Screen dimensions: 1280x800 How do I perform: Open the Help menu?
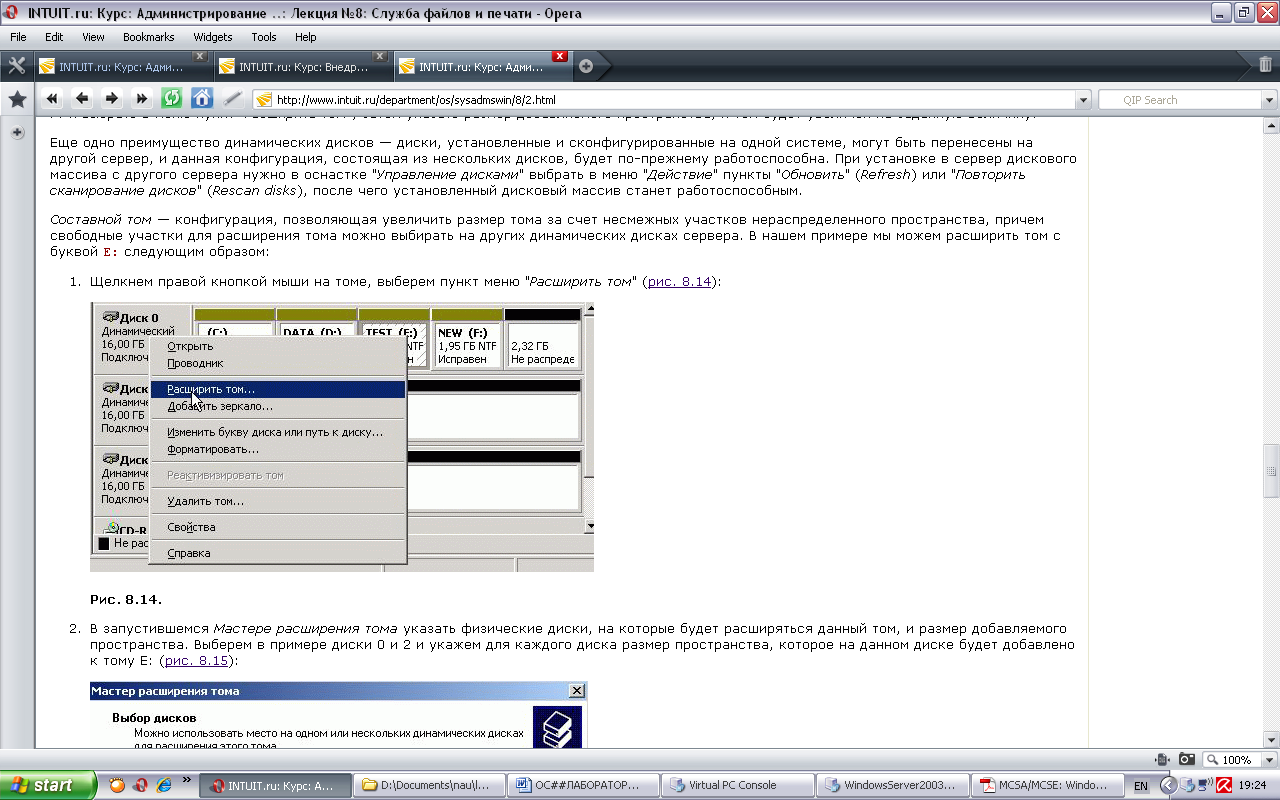coord(306,37)
